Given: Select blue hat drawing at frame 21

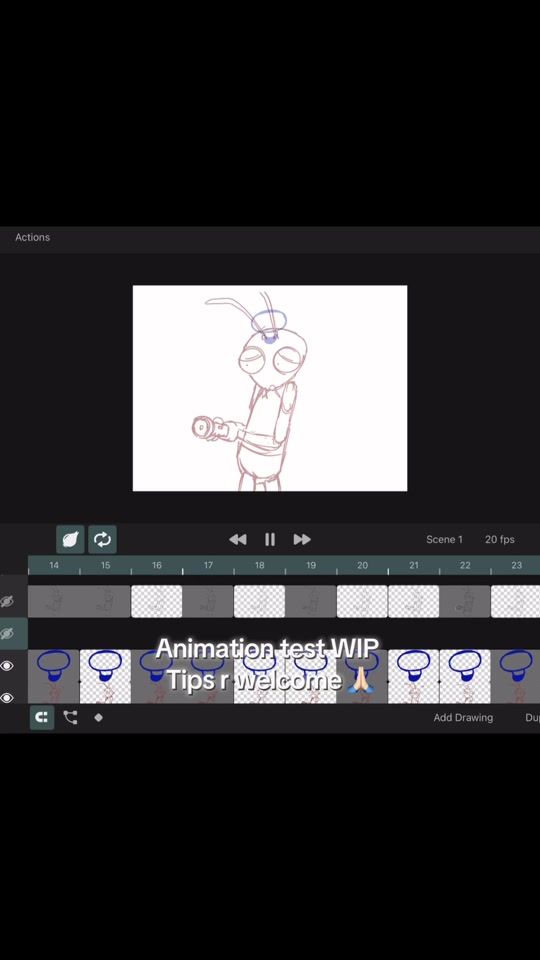Looking at the screenshot, I should pyautogui.click(x=414, y=666).
